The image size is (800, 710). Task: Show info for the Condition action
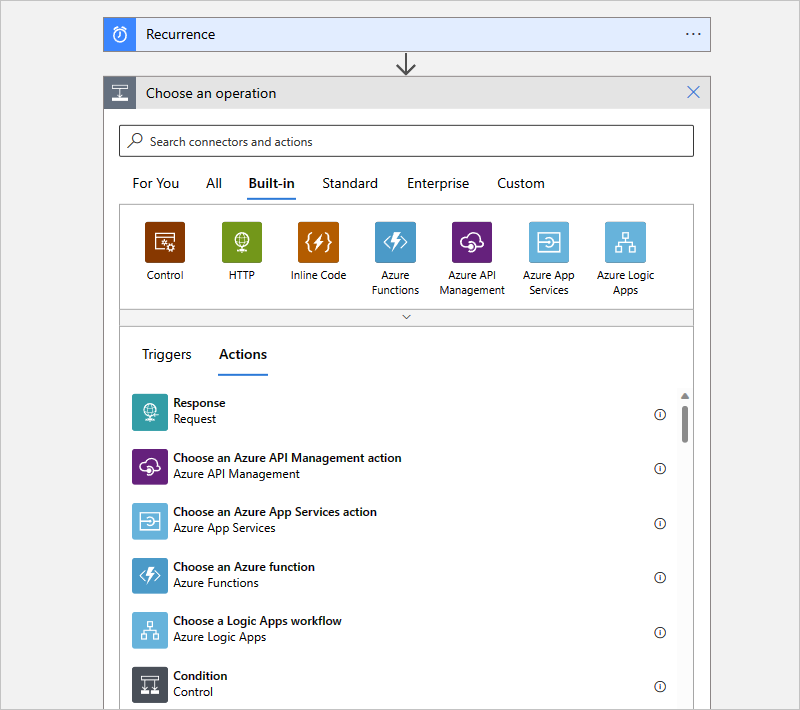coord(660,687)
